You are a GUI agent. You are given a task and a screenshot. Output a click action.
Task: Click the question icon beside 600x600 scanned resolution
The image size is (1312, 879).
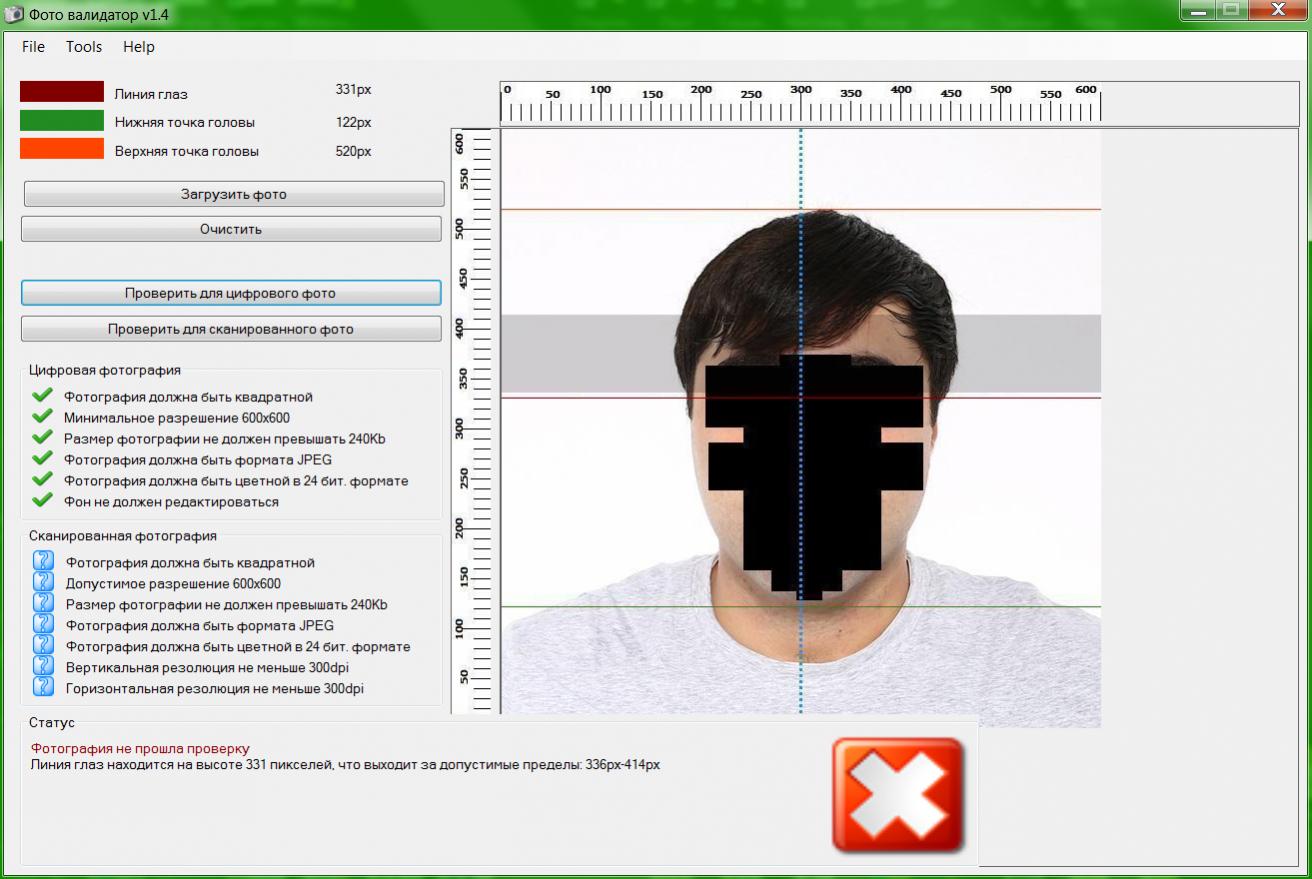click(x=43, y=583)
